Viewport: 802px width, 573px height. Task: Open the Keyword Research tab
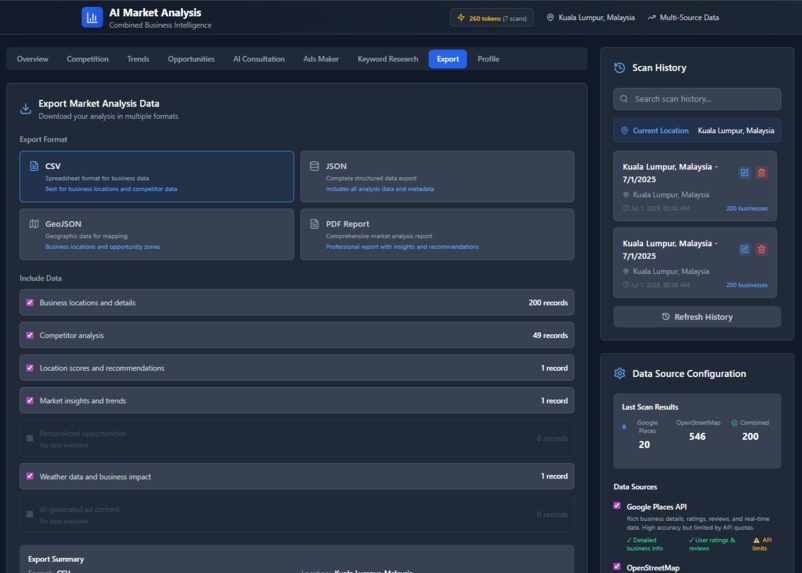pos(388,59)
